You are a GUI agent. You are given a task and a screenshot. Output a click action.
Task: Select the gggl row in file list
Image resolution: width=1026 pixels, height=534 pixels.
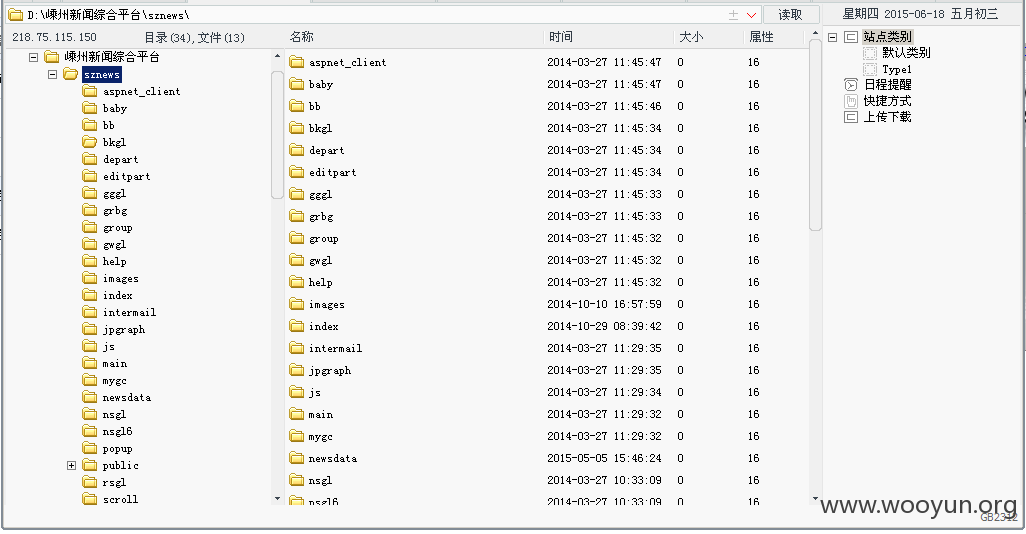pos(546,194)
